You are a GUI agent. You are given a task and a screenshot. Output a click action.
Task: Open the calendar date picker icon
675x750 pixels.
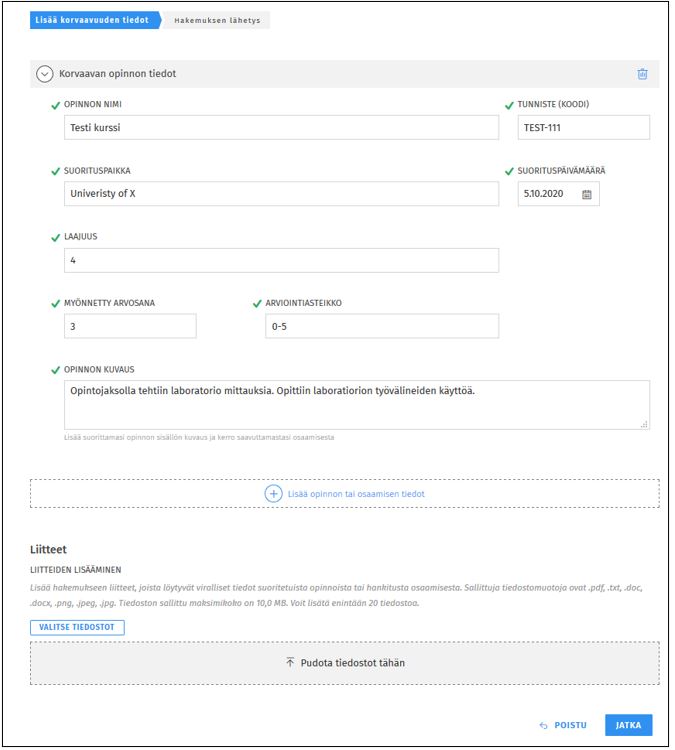587,194
